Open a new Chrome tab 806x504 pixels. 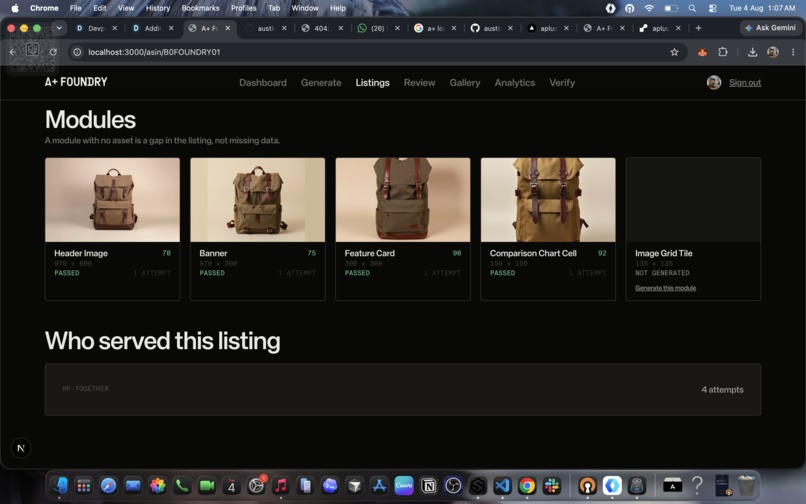698,28
